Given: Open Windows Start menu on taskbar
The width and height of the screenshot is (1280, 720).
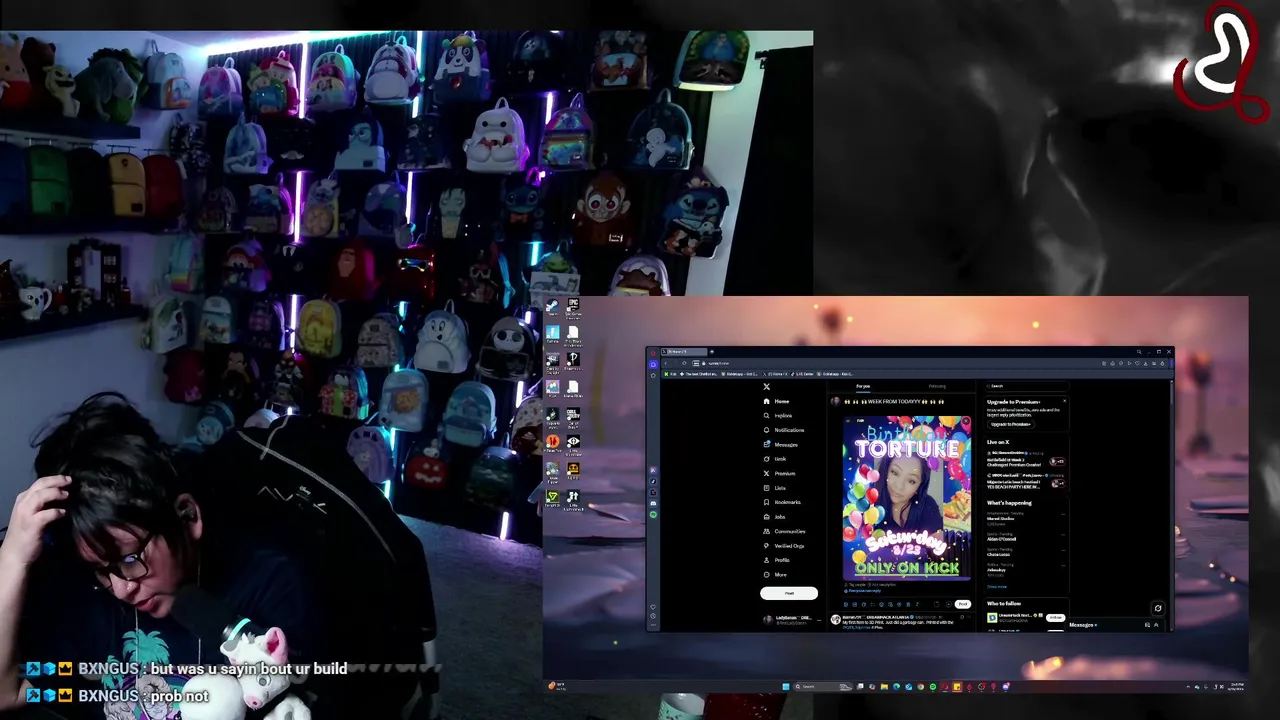Looking at the screenshot, I should click(785, 687).
